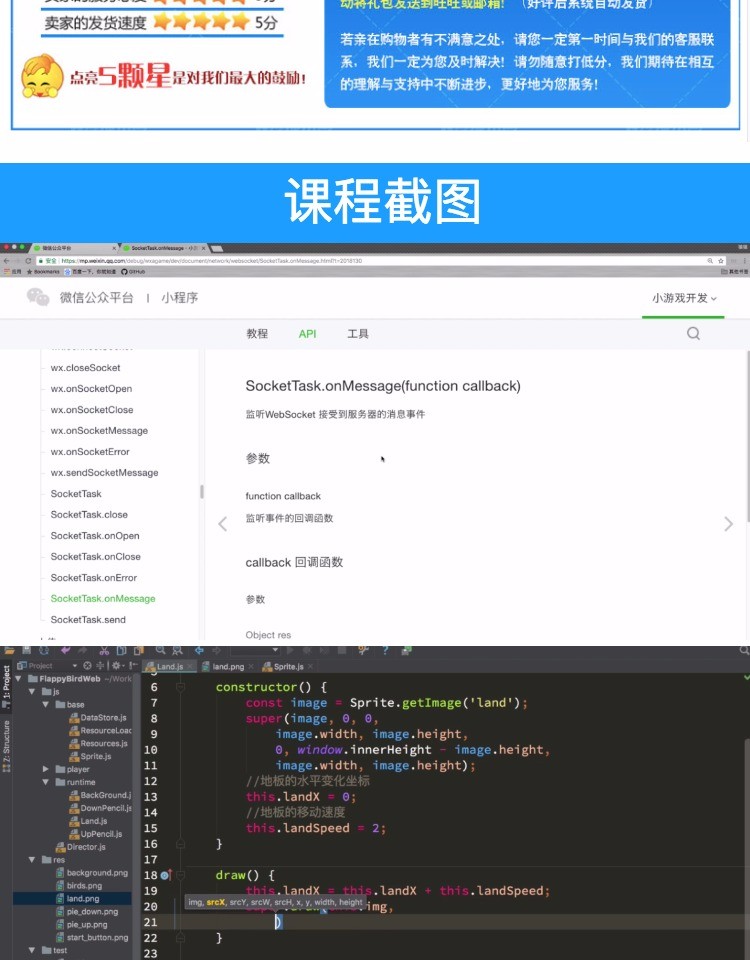
Task: Open the wx.onSocketMessage doc link
Action: pos(99,430)
